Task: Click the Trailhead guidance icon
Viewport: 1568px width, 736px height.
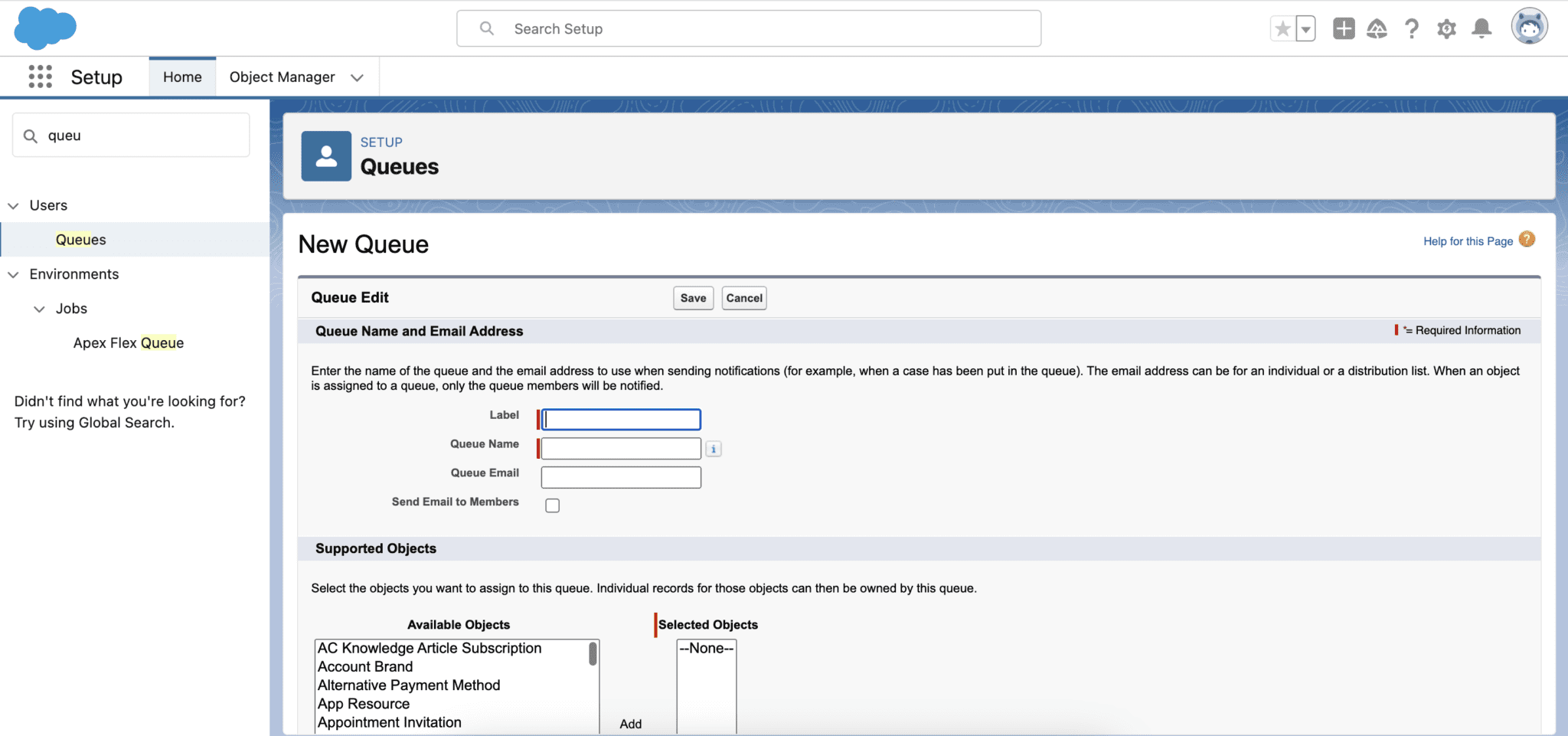Action: tap(1376, 28)
